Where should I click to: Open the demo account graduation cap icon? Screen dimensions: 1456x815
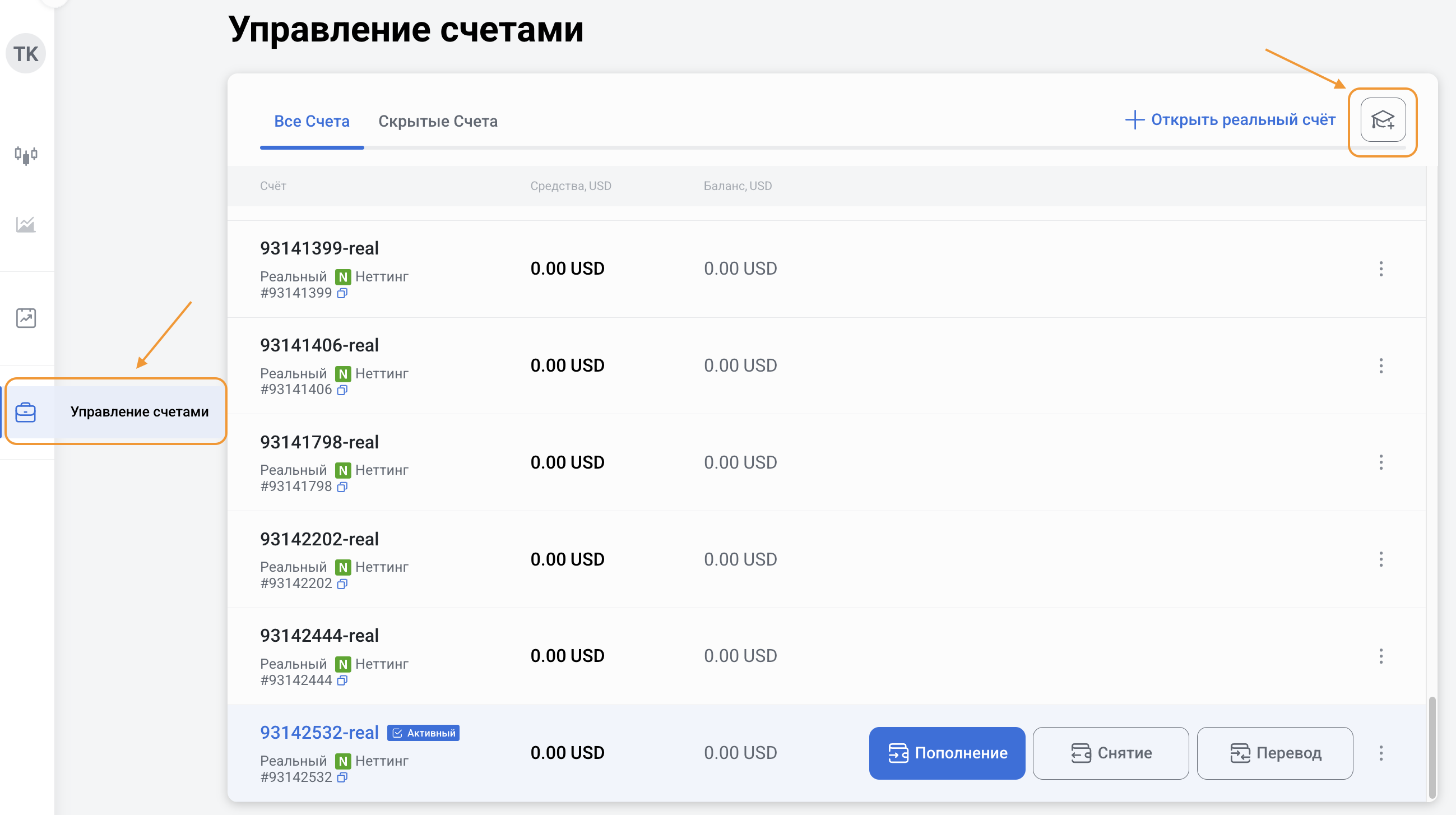coord(1383,120)
